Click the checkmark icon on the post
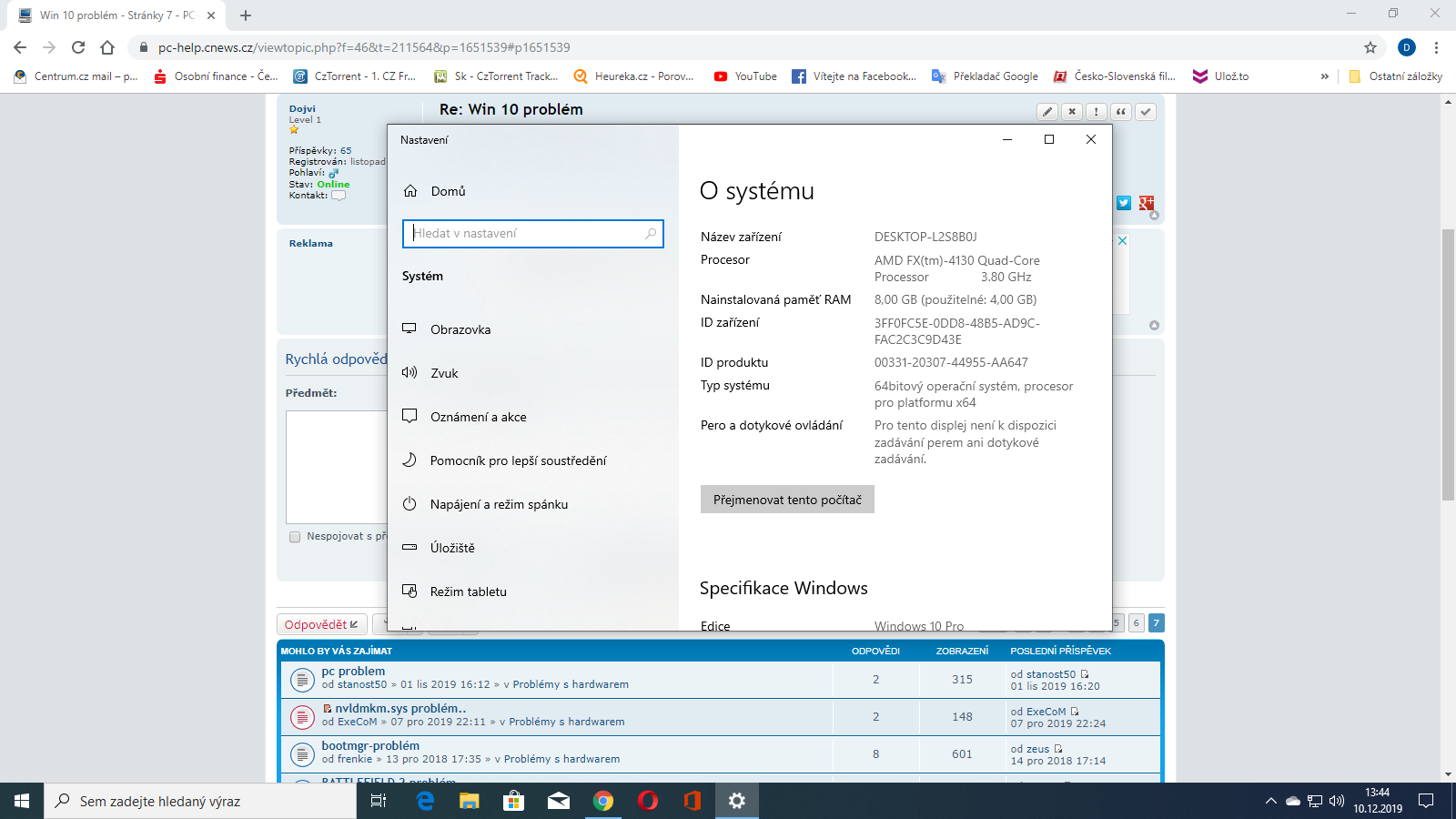Viewport: 1456px width, 819px height. point(1146,112)
